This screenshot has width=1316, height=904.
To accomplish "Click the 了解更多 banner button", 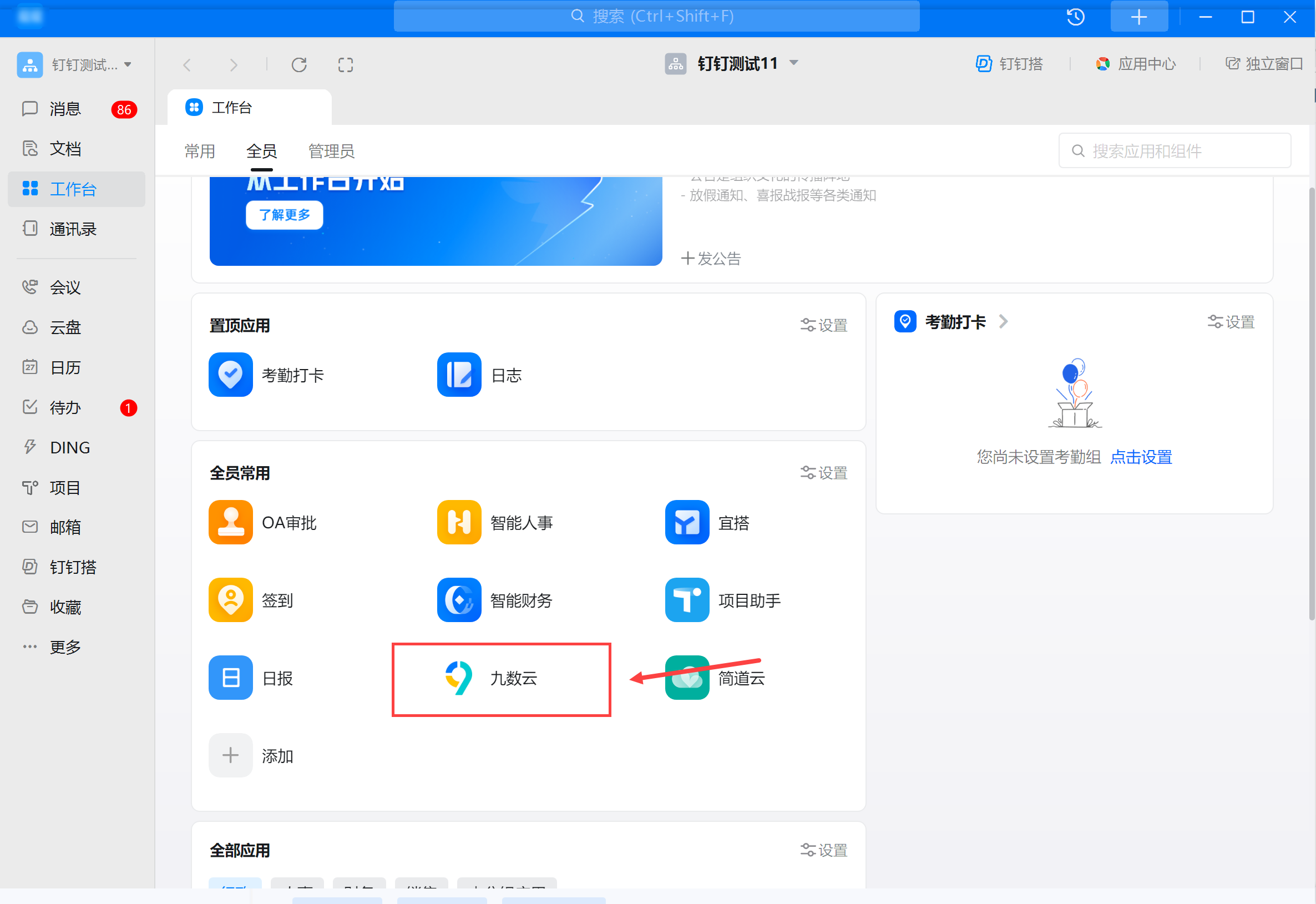I will 285,215.
